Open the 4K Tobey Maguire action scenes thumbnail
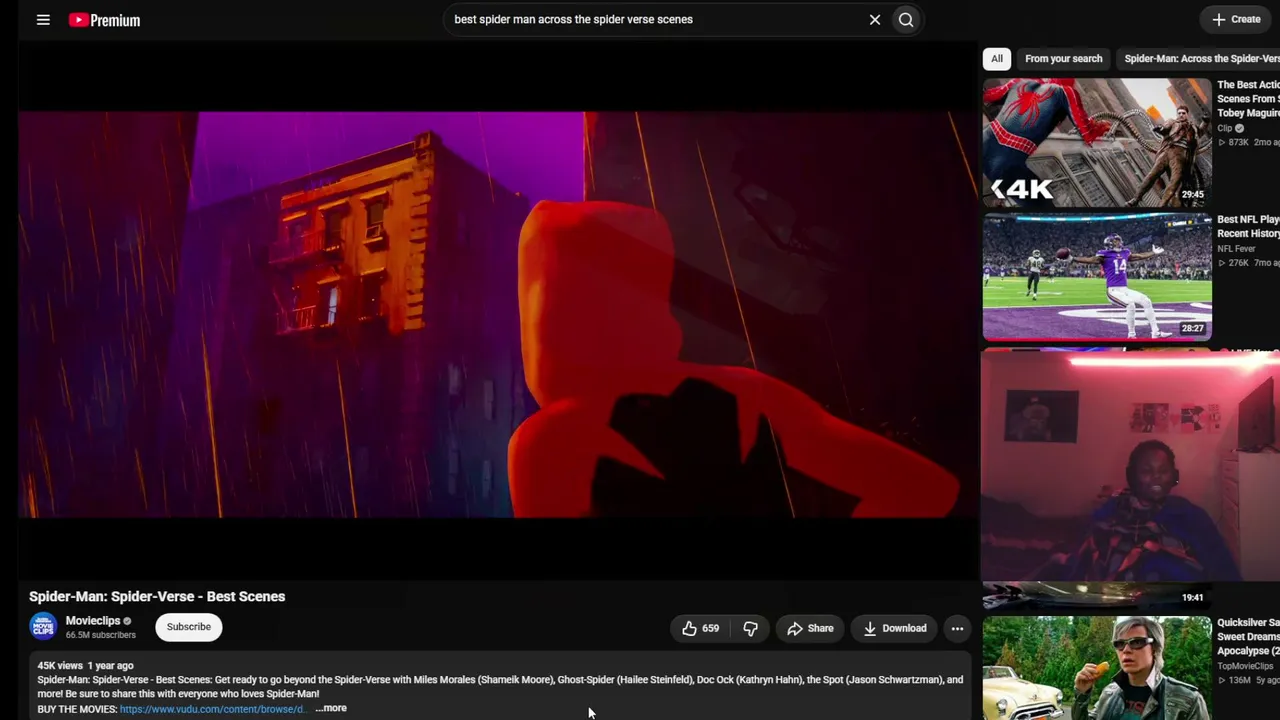Image resolution: width=1280 pixels, height=720 pixels. coord(1097,142)
